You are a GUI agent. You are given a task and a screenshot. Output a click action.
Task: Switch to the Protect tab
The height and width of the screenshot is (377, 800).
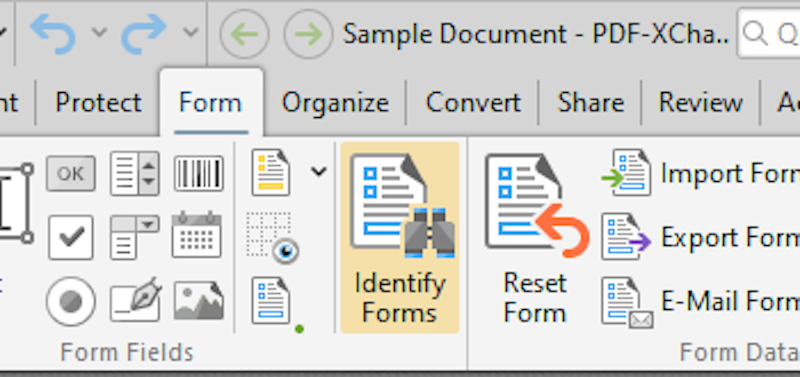pyautogui.click(x=98, y=103)
